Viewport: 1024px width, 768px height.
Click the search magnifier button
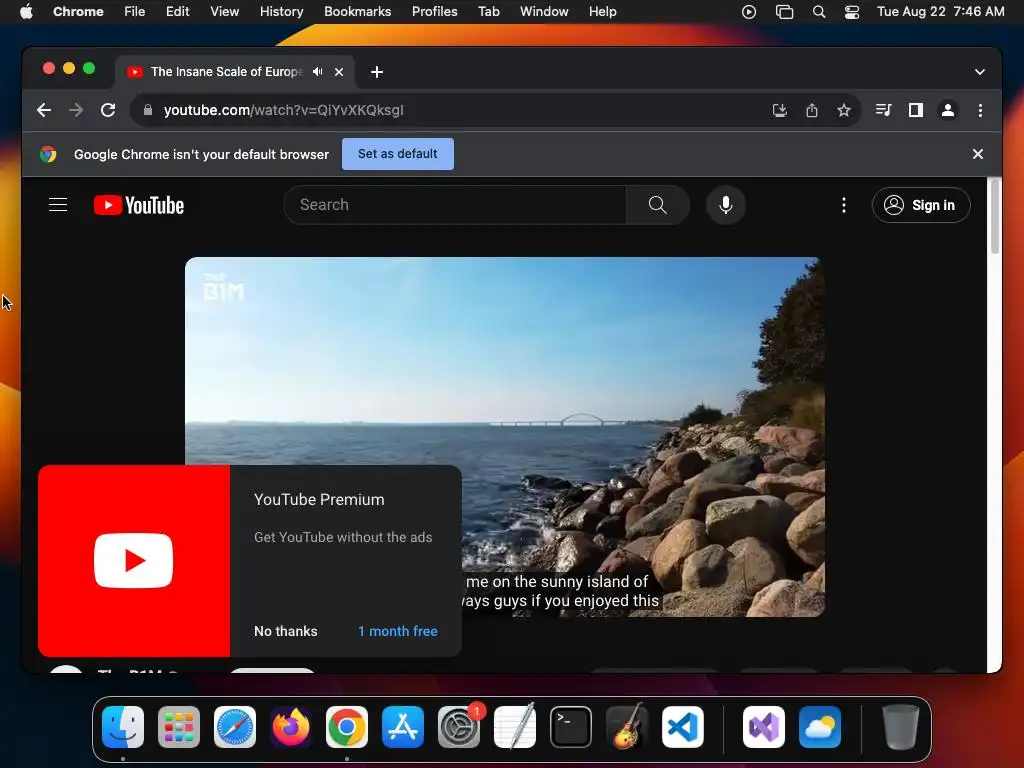[658, 205]
